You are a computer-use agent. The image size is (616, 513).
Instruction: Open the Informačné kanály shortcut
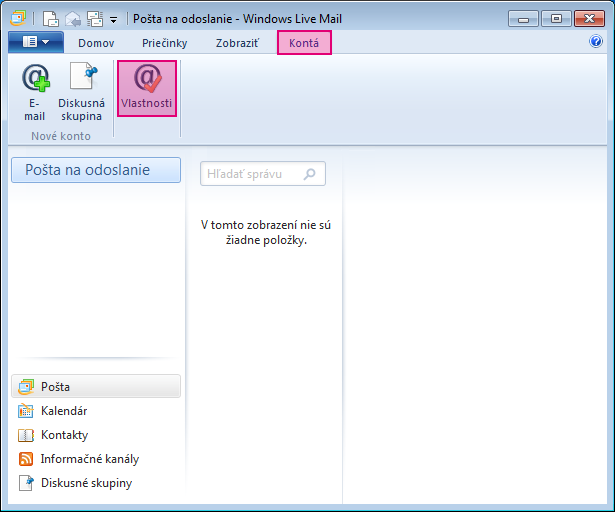pos(96,459)
